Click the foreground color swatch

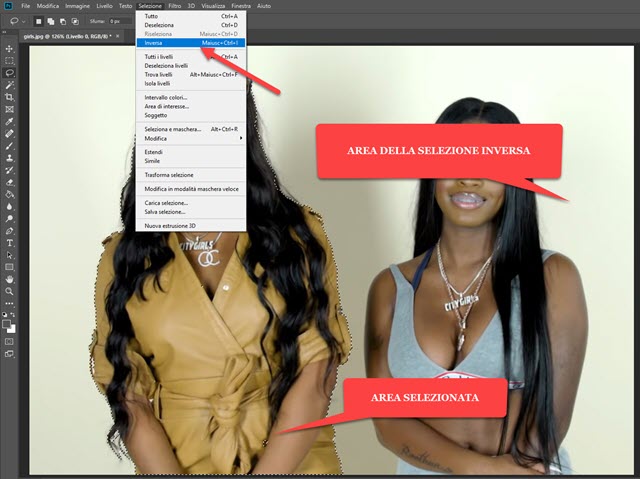(7, 325)
